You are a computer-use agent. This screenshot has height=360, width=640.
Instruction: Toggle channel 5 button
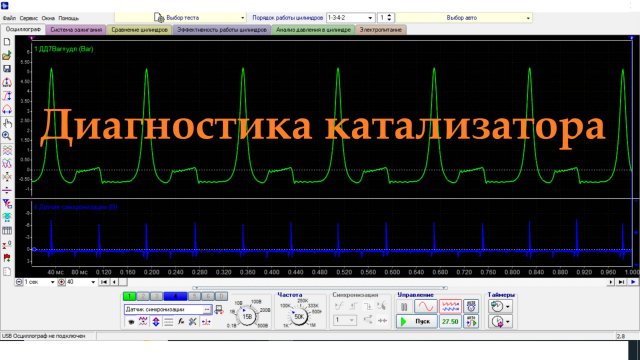195,296
